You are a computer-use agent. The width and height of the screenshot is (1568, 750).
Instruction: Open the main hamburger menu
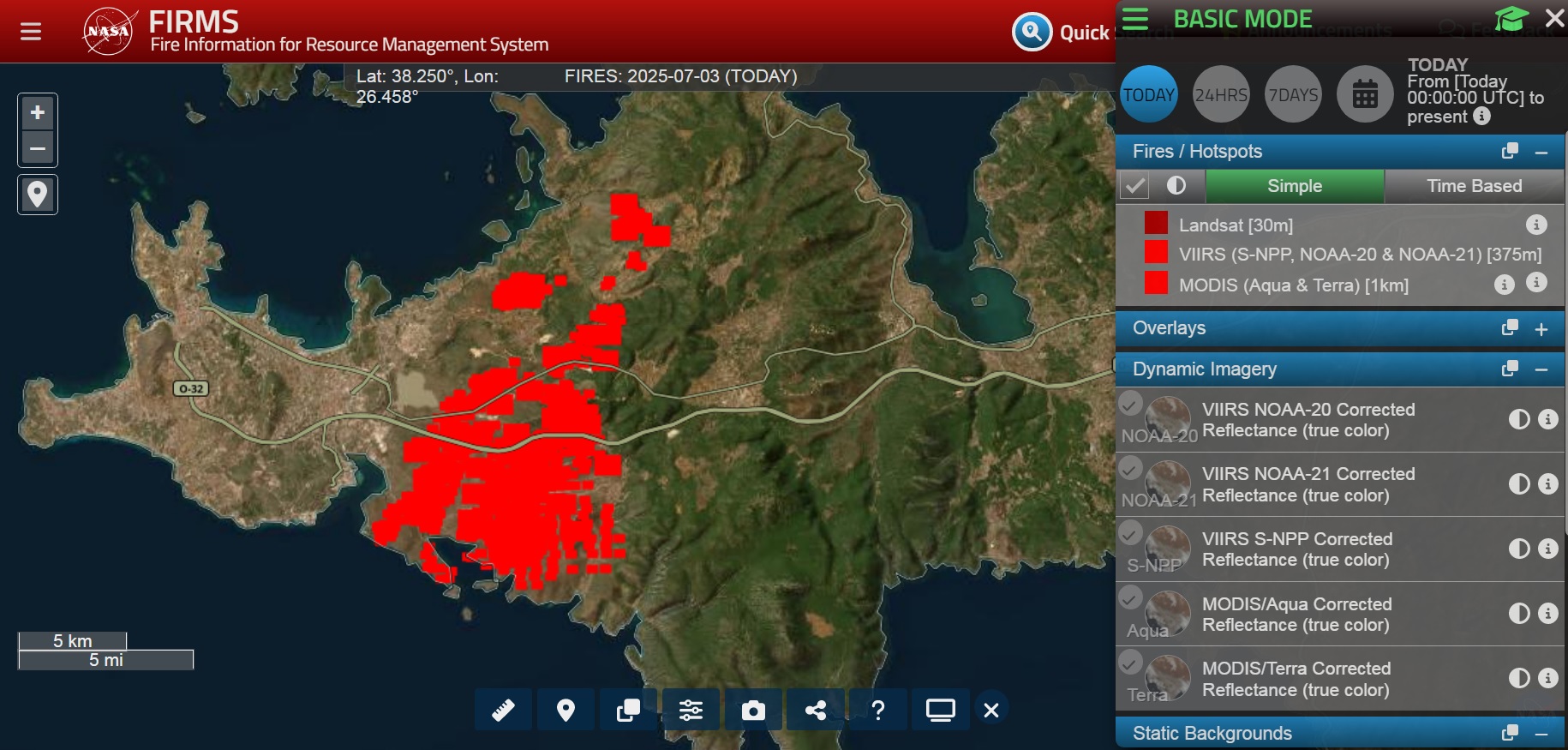31,32
